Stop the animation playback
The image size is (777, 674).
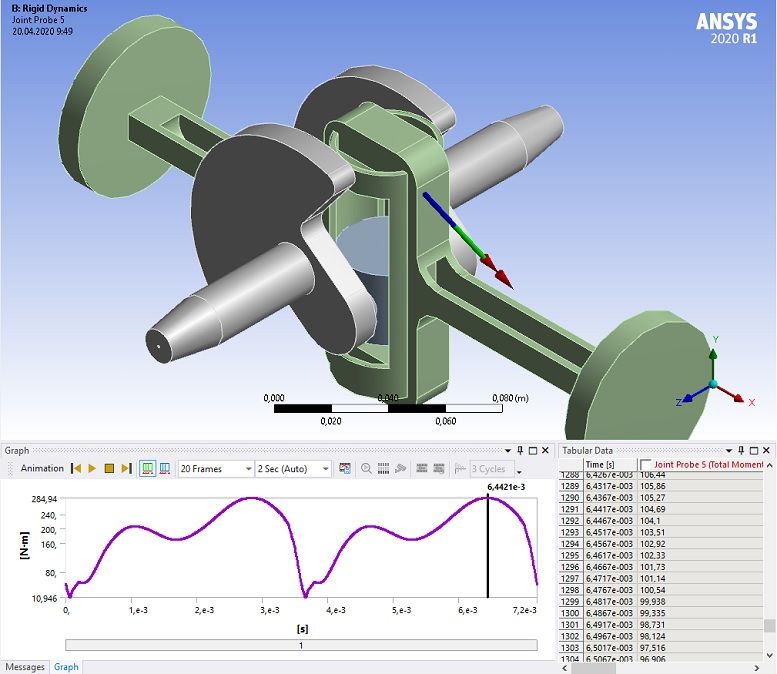coord(109,468)
